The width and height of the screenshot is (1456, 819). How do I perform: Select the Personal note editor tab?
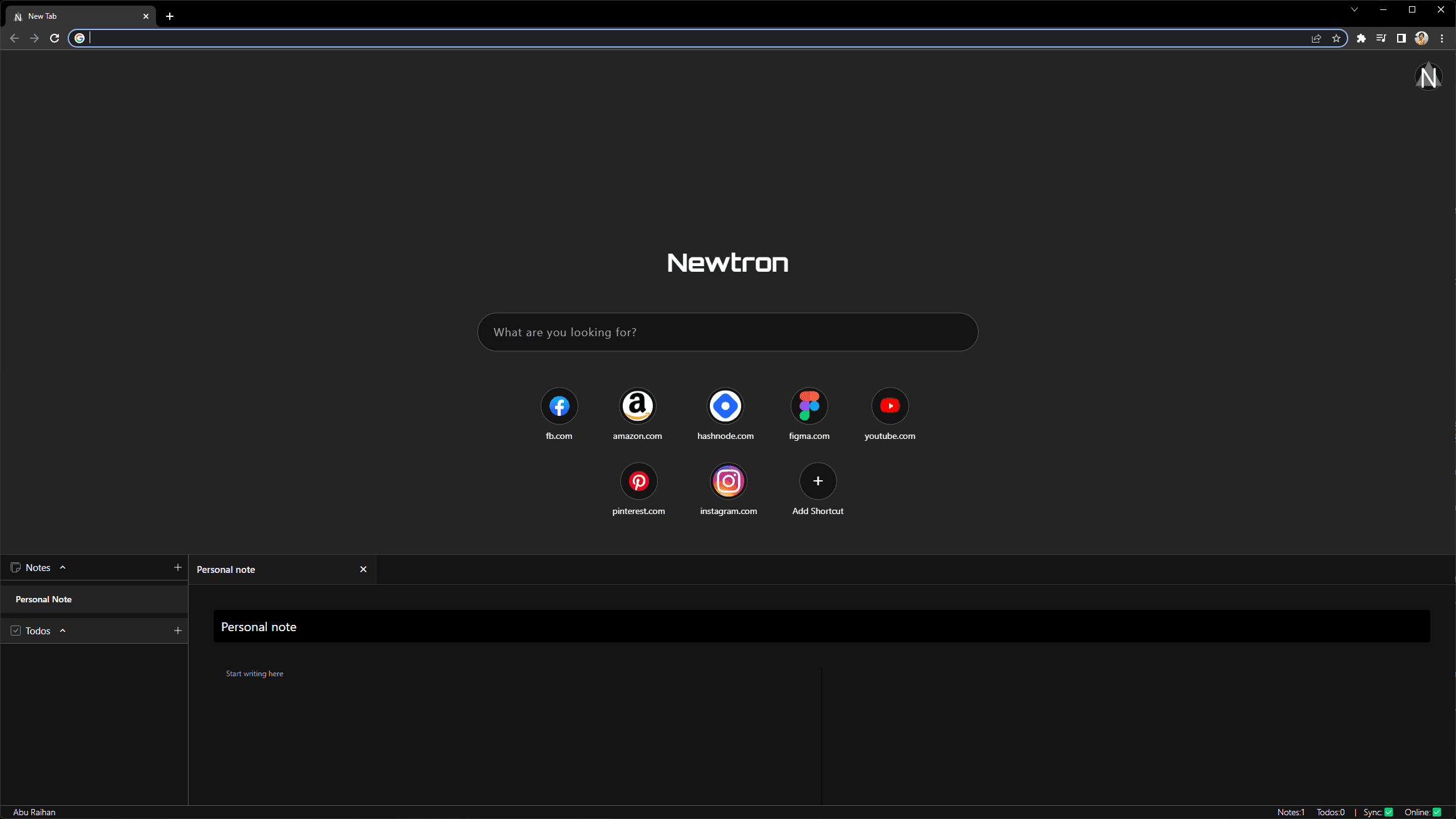point(226,569)
